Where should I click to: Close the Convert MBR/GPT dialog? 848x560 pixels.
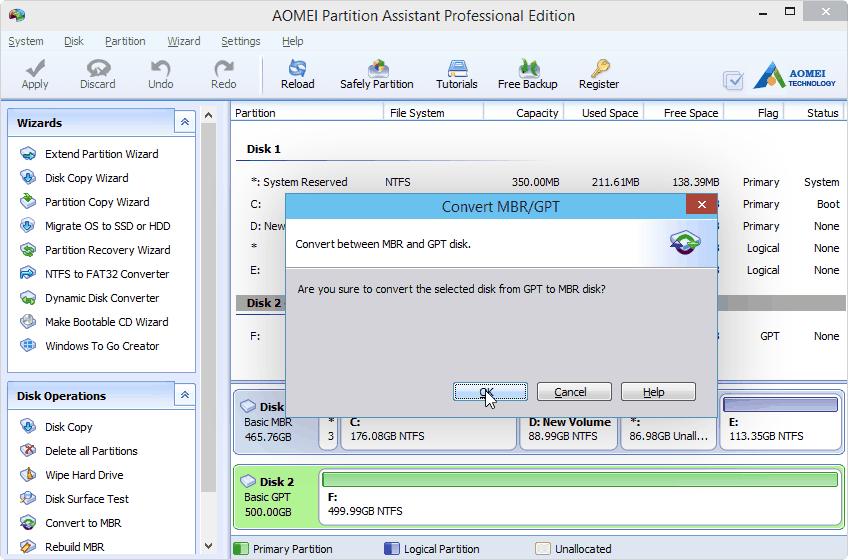[701, 204]
